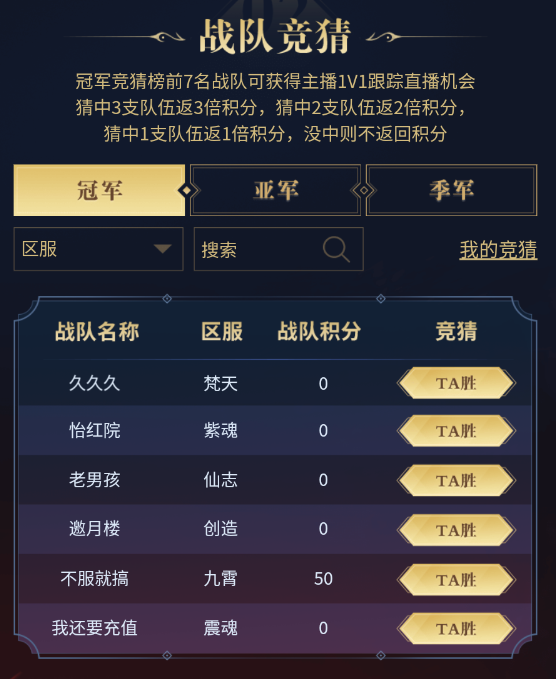Switch to the 亚军 tab

[x=275, y=190]
